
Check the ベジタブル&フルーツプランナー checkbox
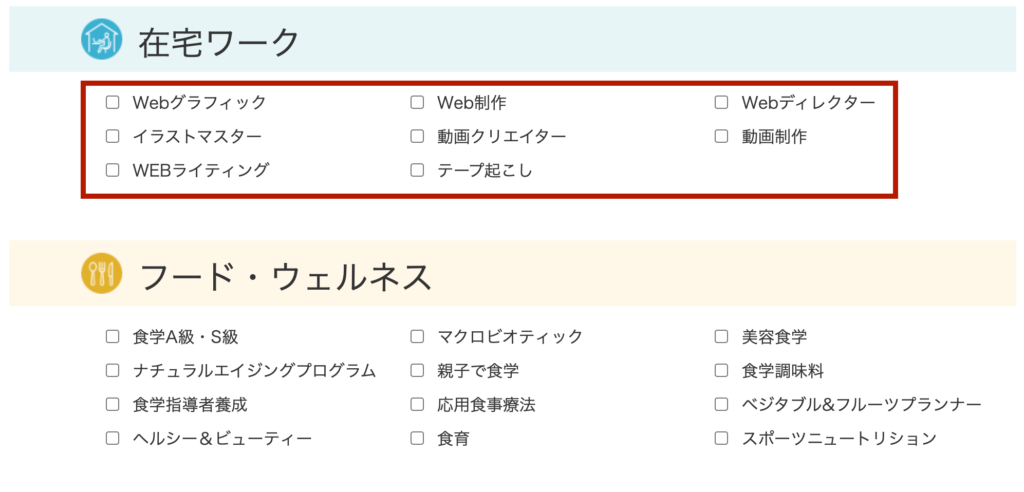(721, 405)
